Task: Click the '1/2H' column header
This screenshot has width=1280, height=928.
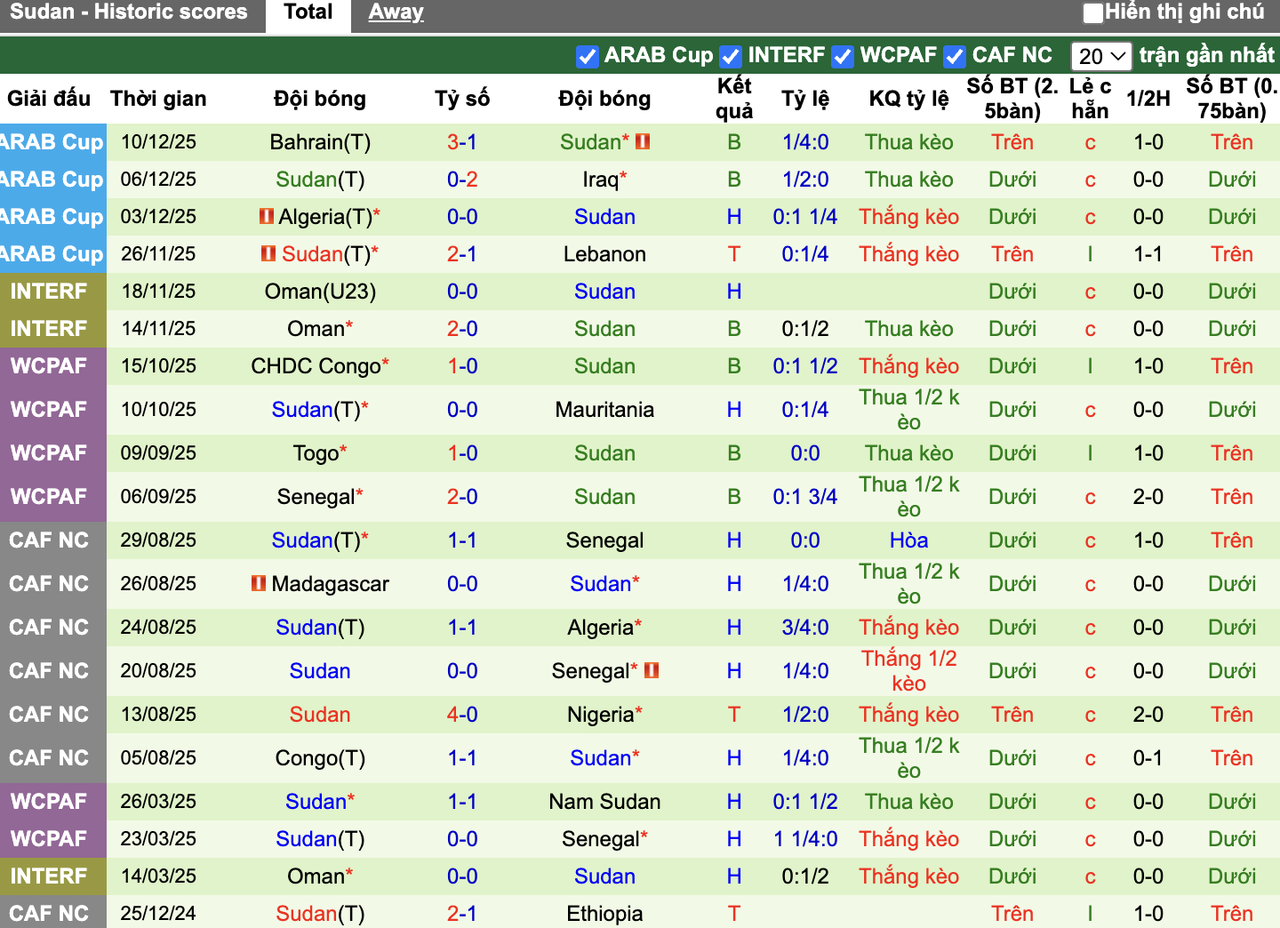Action: (x=1148, y=98)
